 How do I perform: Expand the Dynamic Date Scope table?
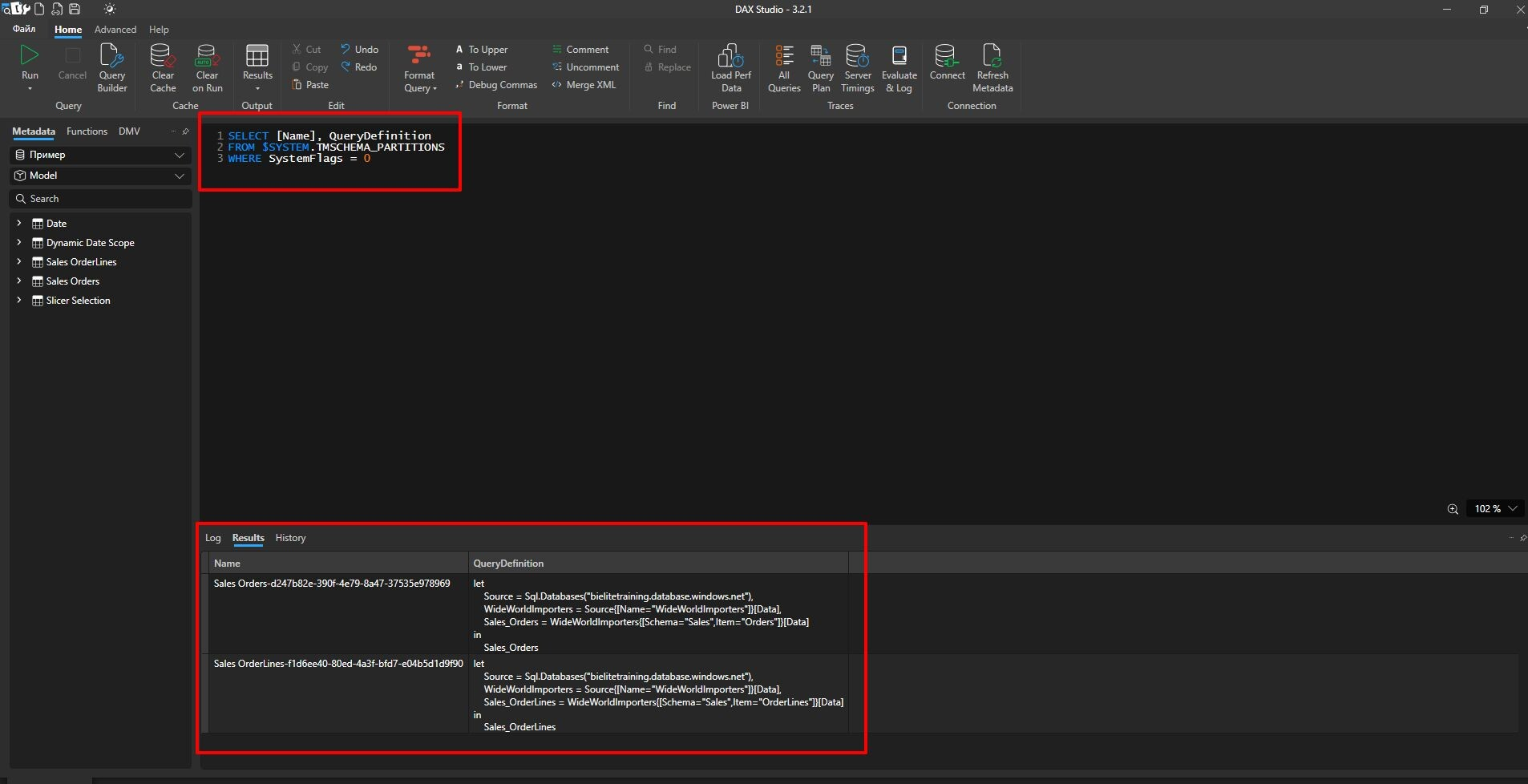pos(19,242)
